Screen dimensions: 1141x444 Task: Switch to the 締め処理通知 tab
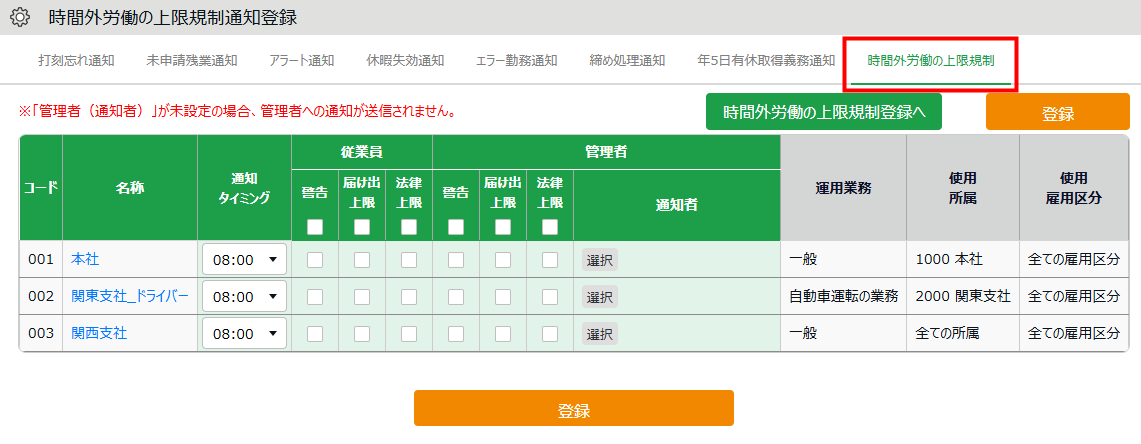coord(627,60)
